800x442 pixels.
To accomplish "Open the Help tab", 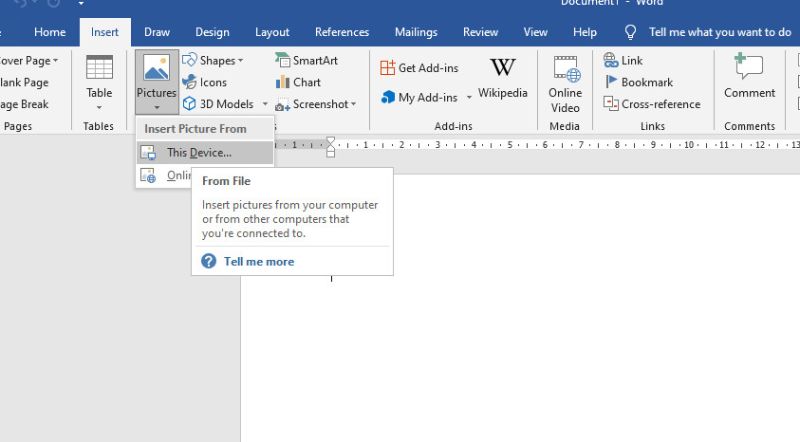I will coord(585,32).
